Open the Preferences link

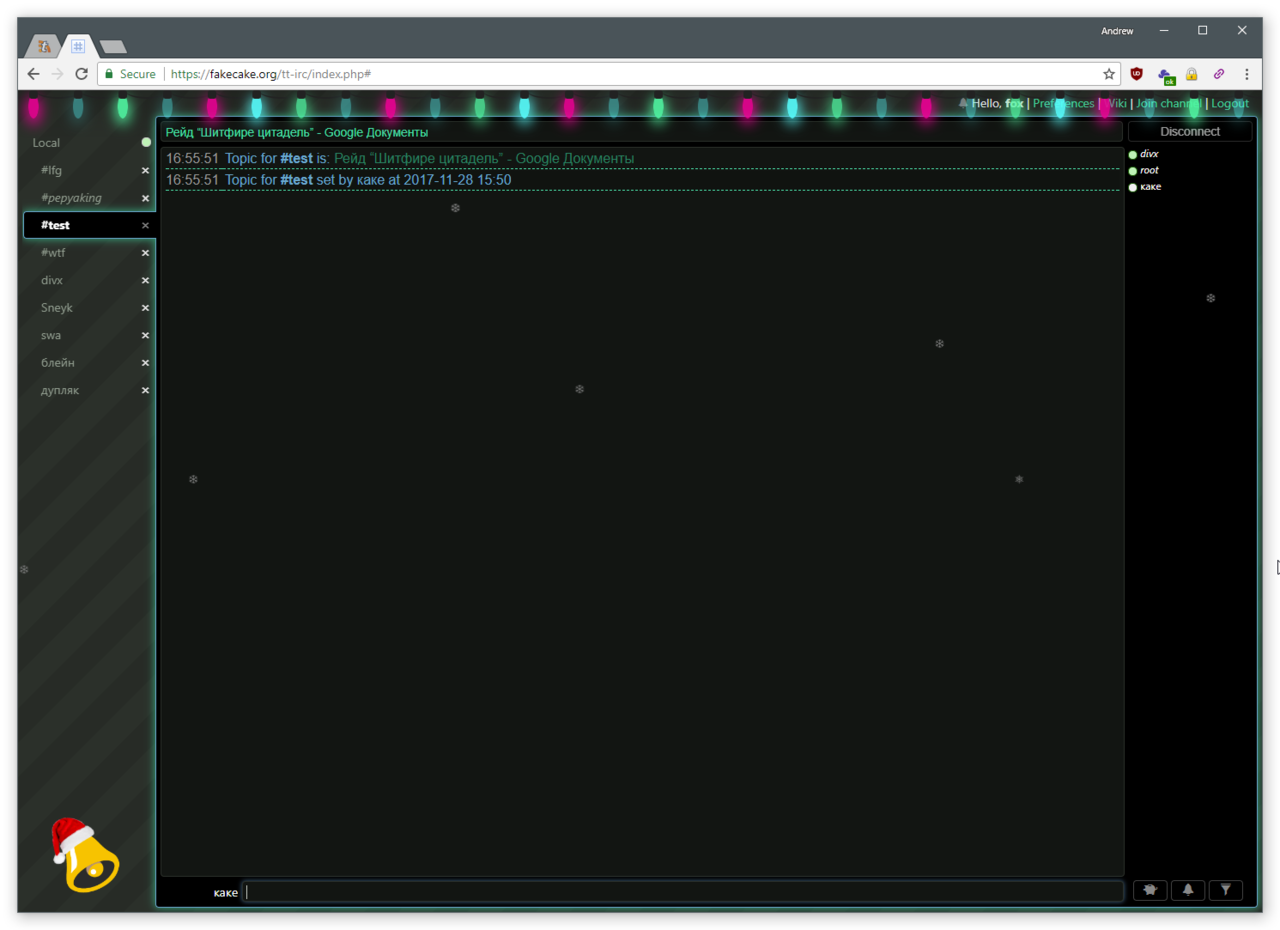tap(1063, 104)
